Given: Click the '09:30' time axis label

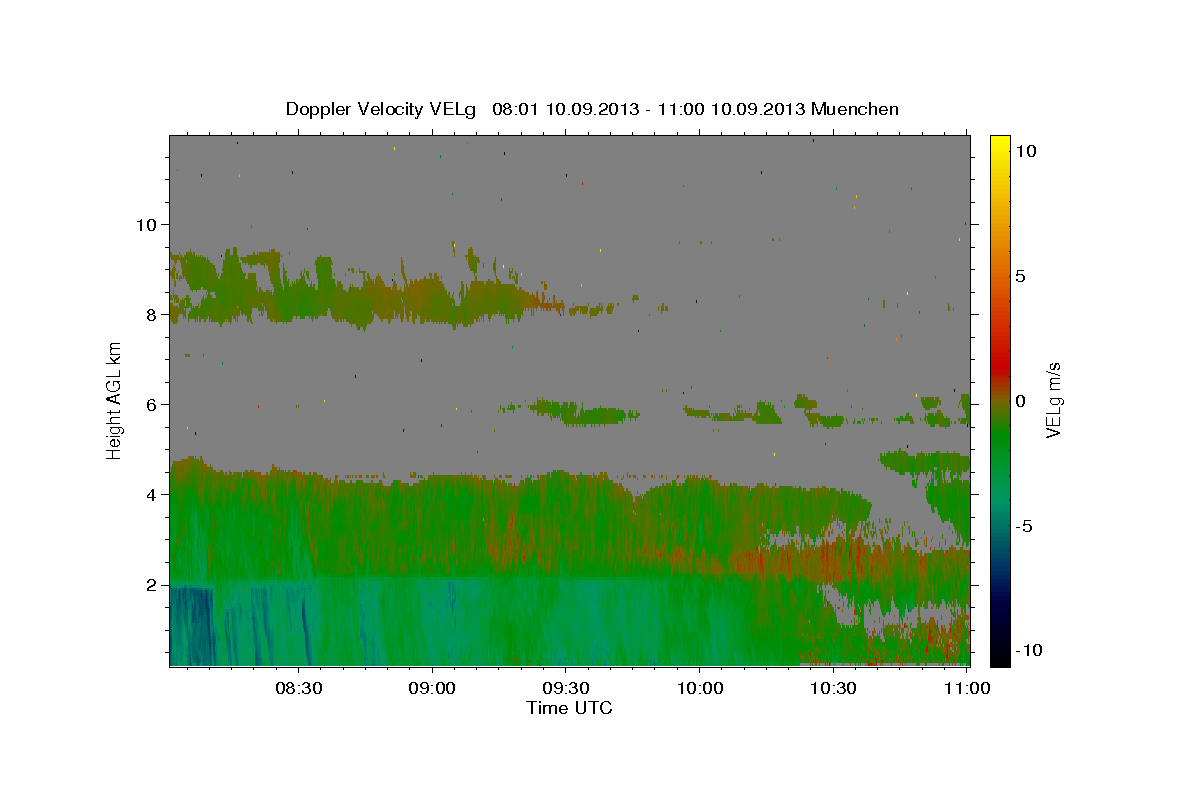Looking at the screenshot, I should [566, 689].
